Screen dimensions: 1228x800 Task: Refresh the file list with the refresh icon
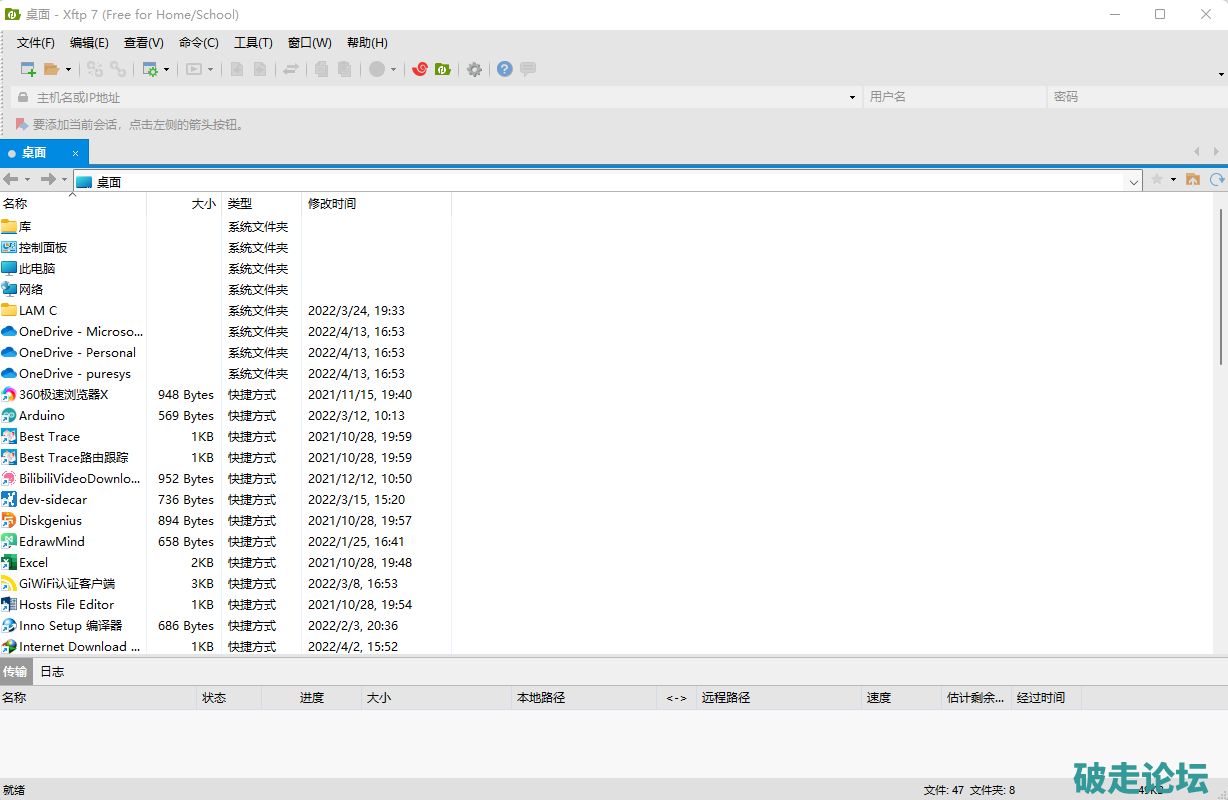[x=1216, y=180]
